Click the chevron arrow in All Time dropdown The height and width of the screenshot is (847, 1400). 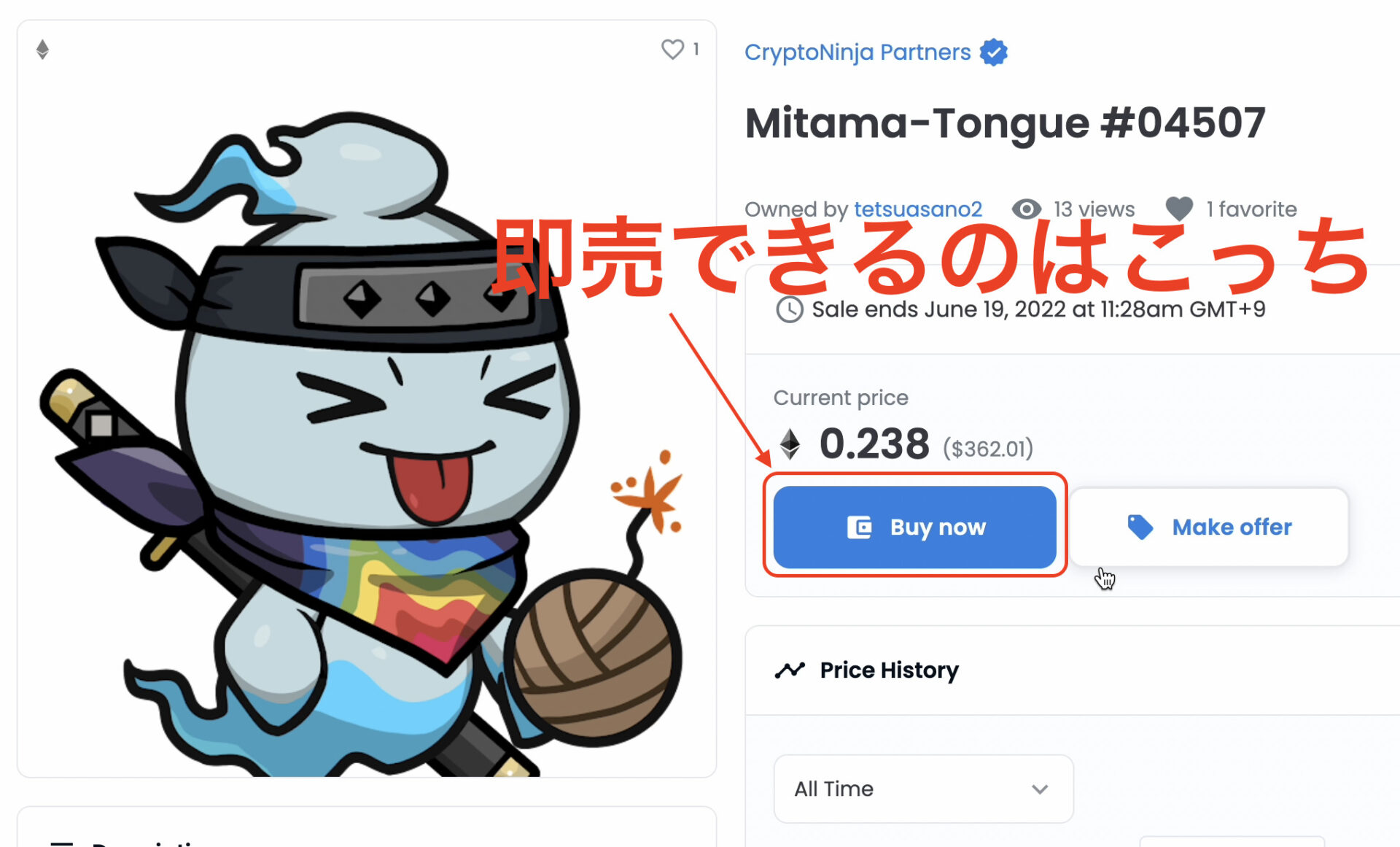[1040, 789]
